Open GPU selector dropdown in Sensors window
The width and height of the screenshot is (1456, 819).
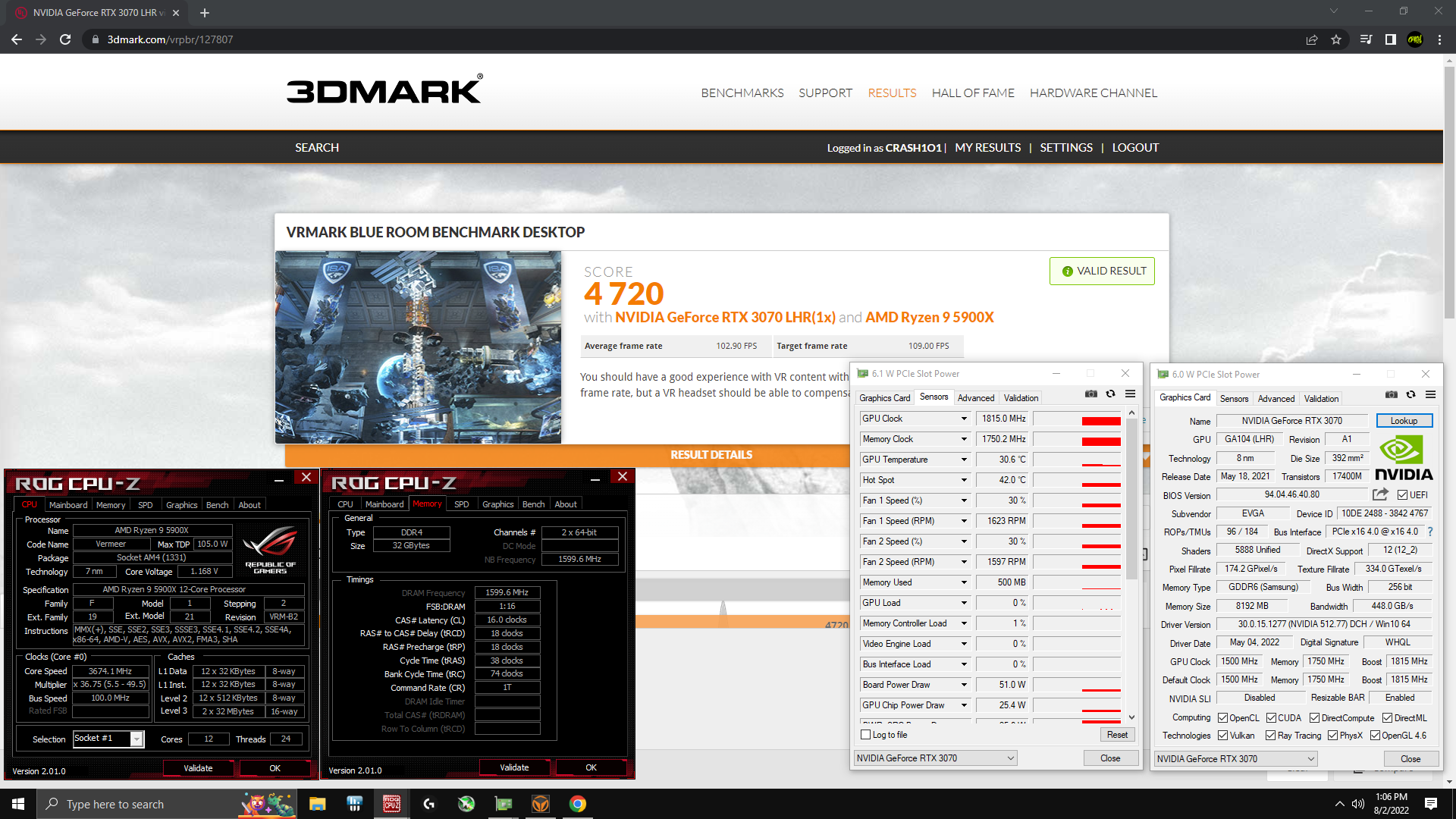pyautogui.click(x=936, y=758)
